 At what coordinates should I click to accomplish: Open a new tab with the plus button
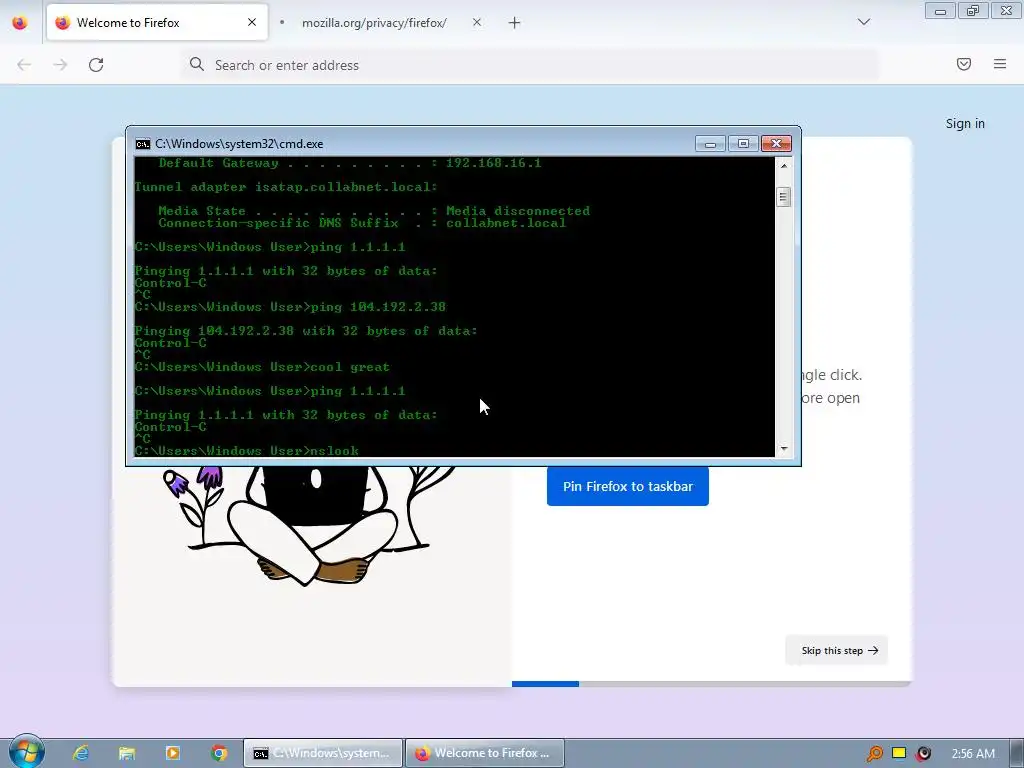515,23
